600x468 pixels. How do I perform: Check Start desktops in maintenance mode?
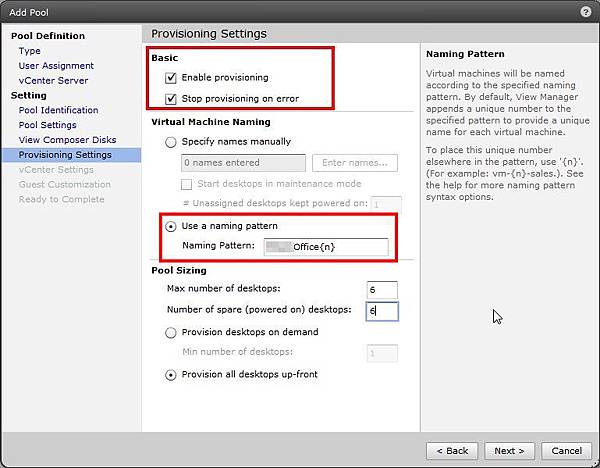tap(186, 184)
